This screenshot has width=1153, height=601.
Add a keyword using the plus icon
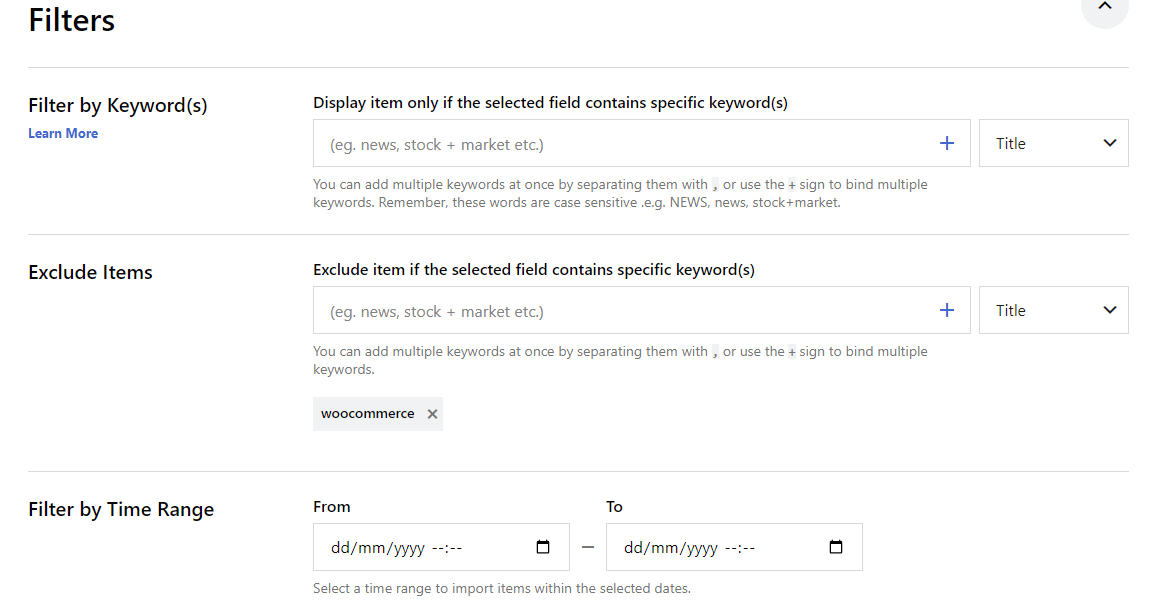point(946,143)
